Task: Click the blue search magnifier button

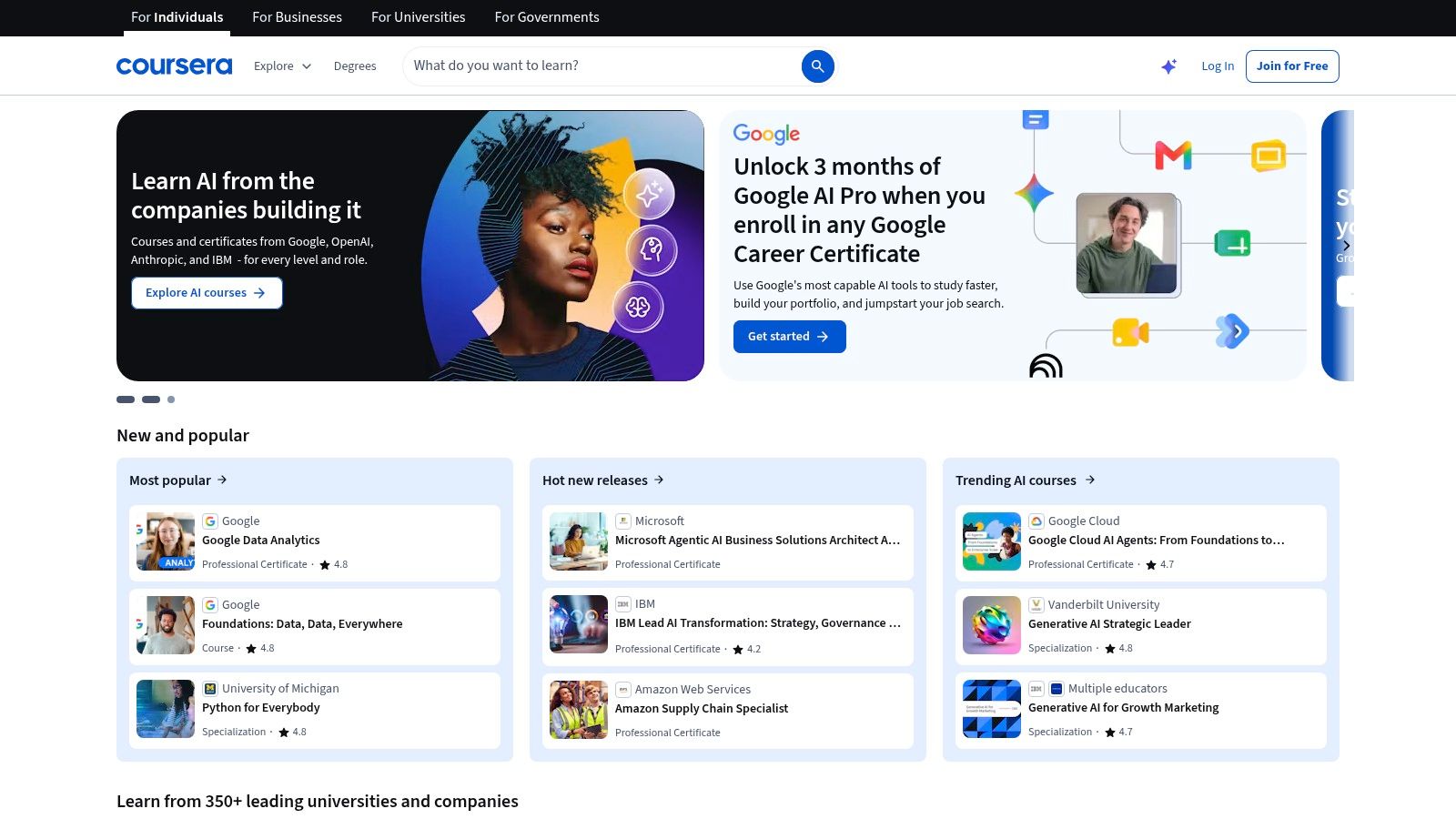Action: [x=817, y=66]
